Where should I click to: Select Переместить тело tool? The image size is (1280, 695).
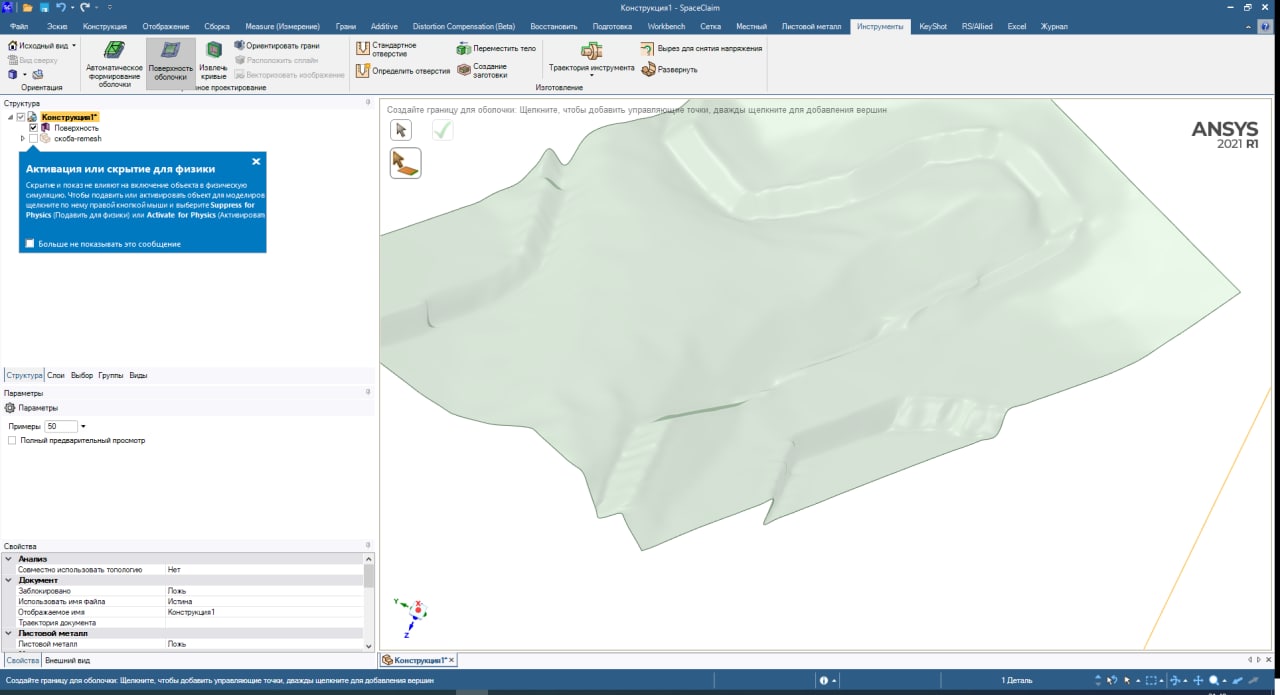496,48
